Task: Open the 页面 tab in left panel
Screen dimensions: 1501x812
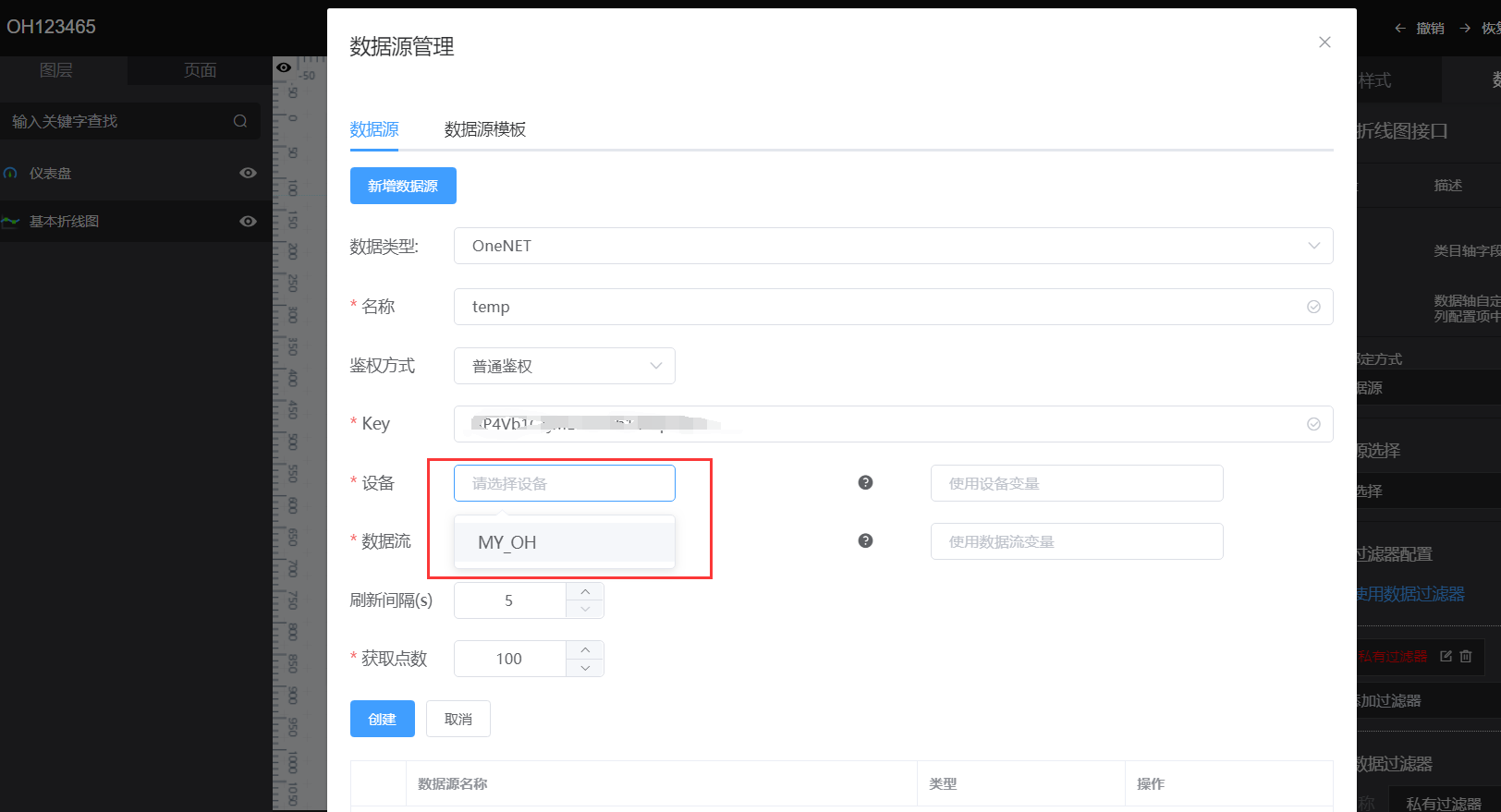Action: tap(200, 70)
